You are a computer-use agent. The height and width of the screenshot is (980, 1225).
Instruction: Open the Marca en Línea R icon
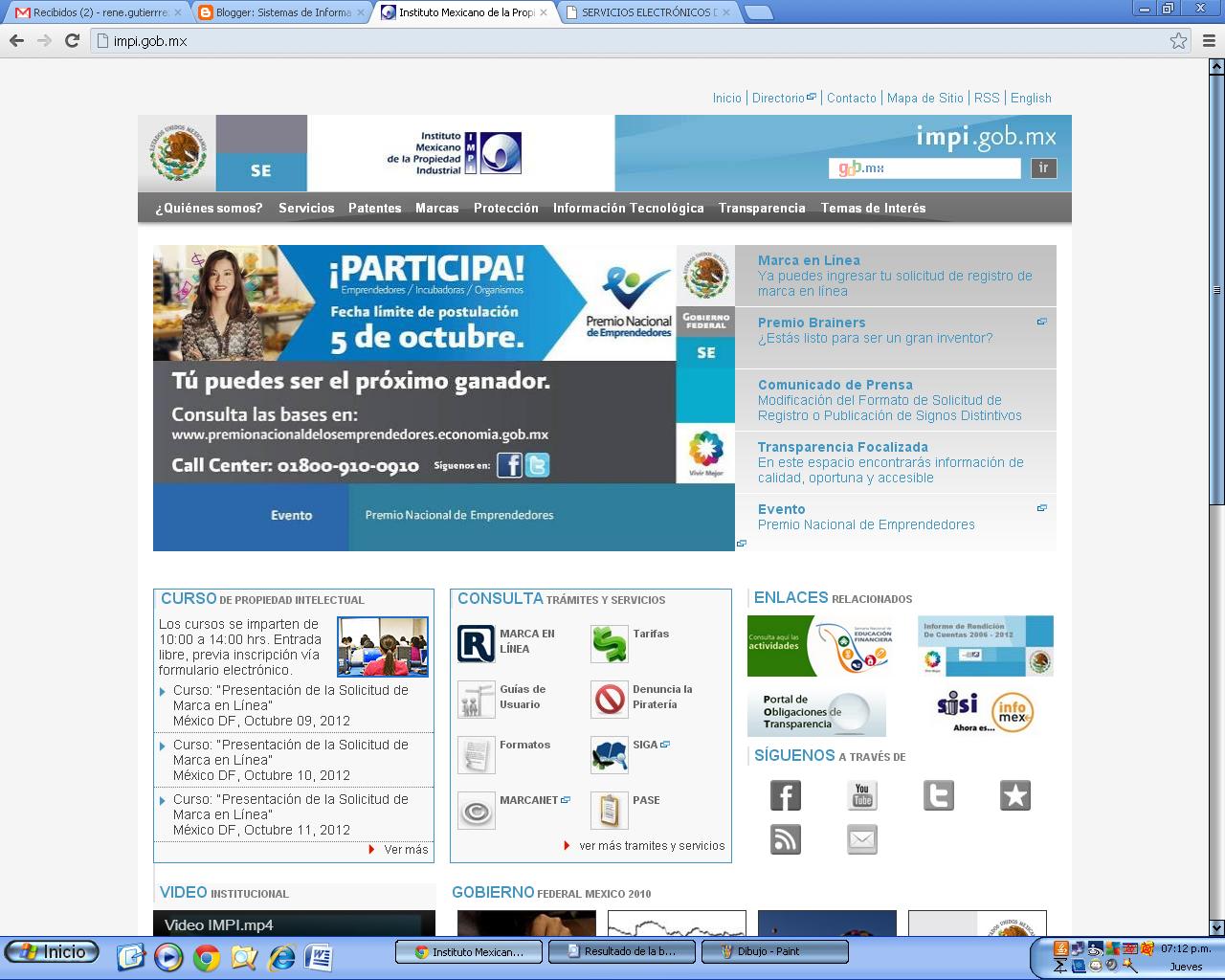[x=476, y=644]
